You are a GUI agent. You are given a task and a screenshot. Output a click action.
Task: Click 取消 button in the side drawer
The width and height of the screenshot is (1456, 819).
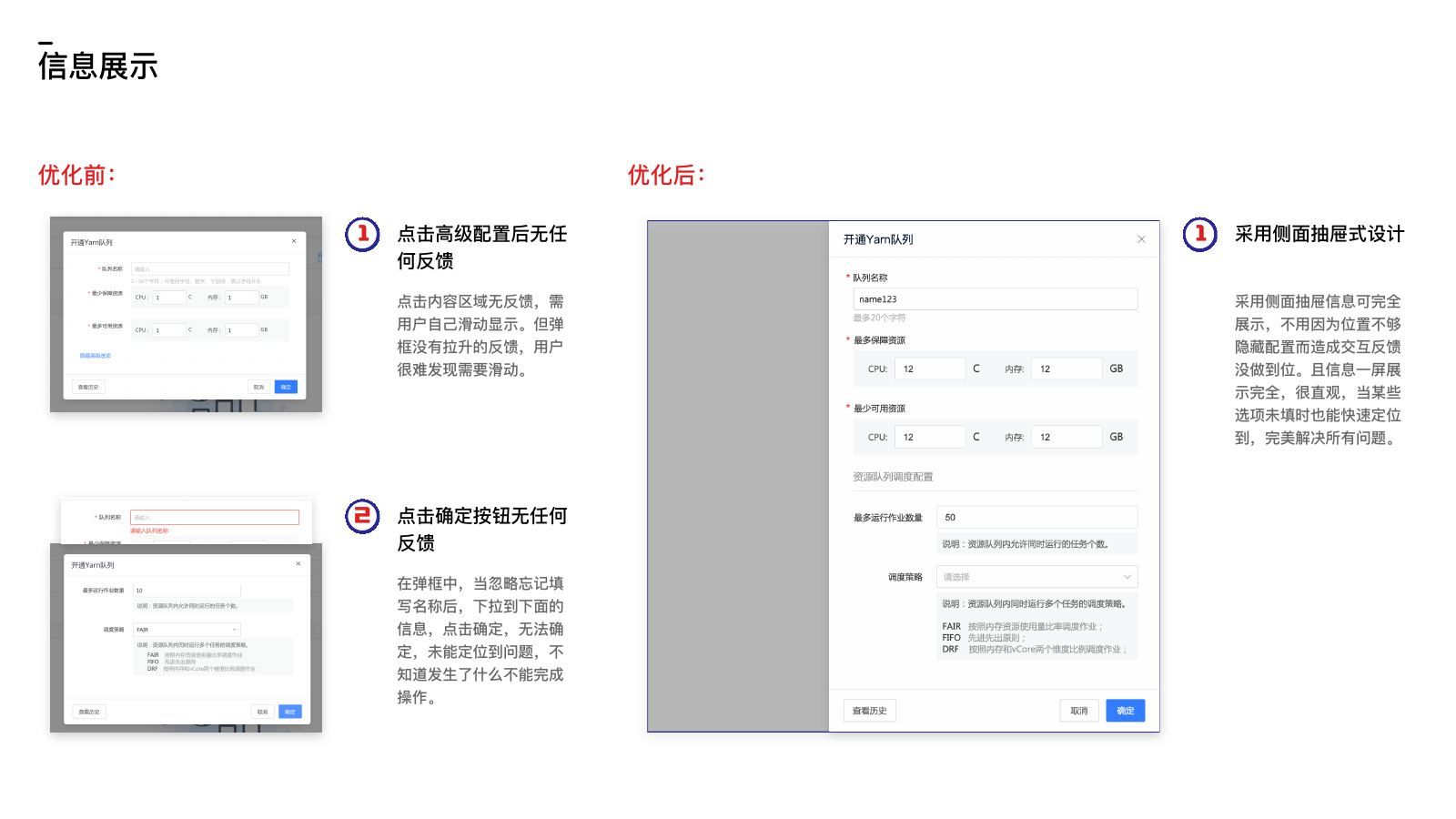[1079, 711]
